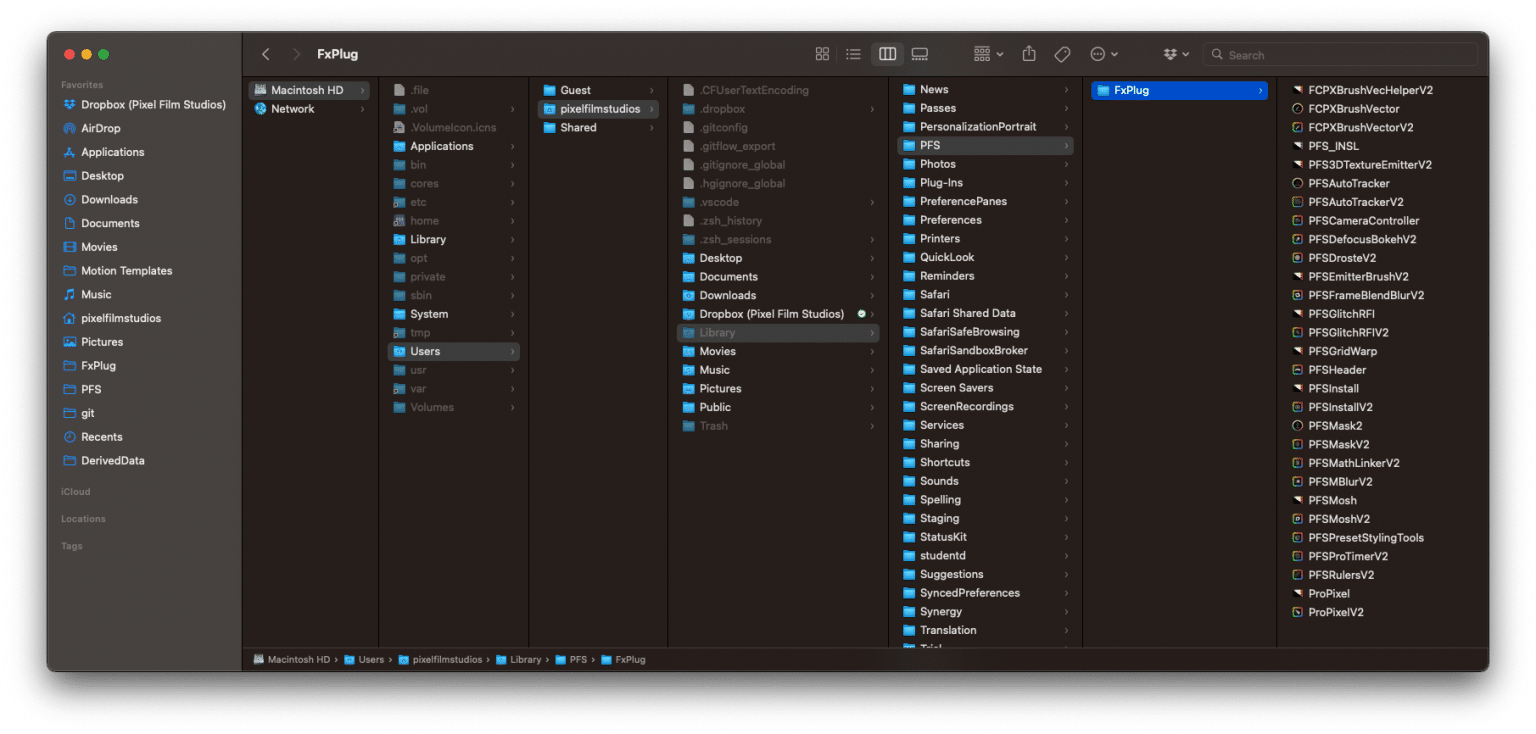1536x734 pixels.
Task: Switch to column view
Action: pyautogui.click(x=887, y=54)
